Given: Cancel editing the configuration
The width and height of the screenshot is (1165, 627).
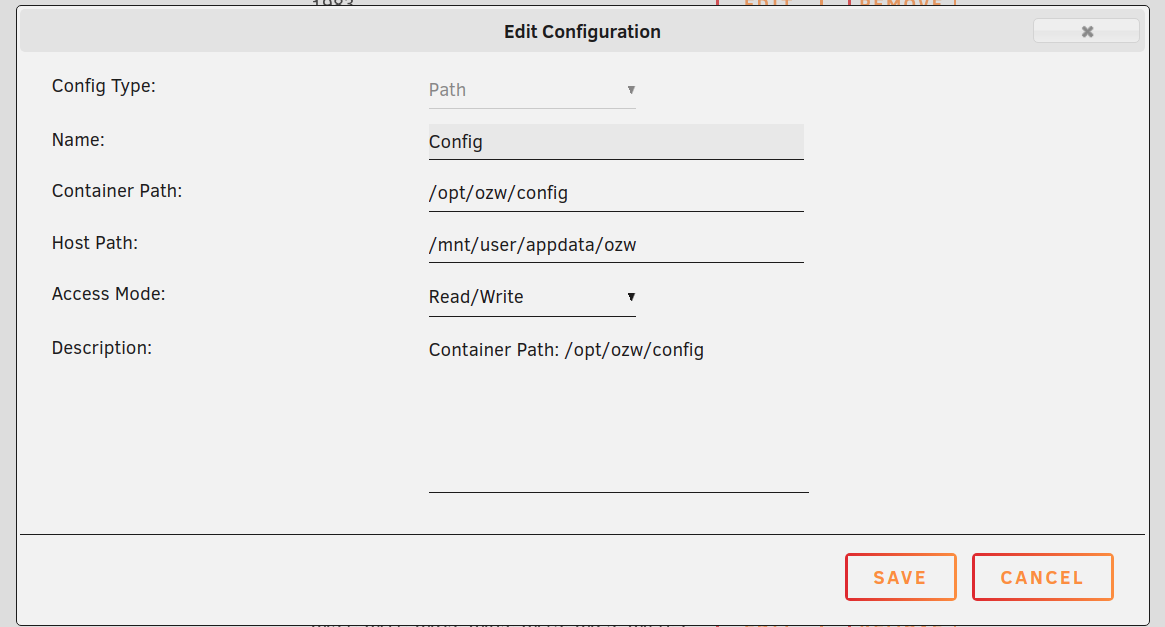Looking at the screenshot, I should point(1042,577).
